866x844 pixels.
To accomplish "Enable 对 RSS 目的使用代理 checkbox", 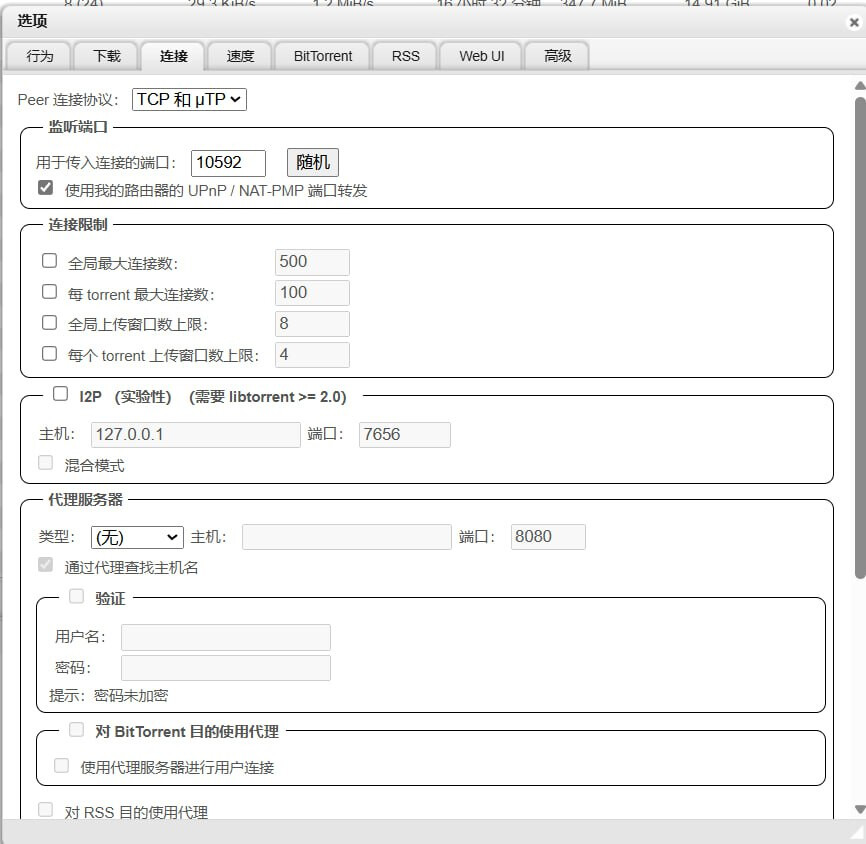I will click(45, 810).
